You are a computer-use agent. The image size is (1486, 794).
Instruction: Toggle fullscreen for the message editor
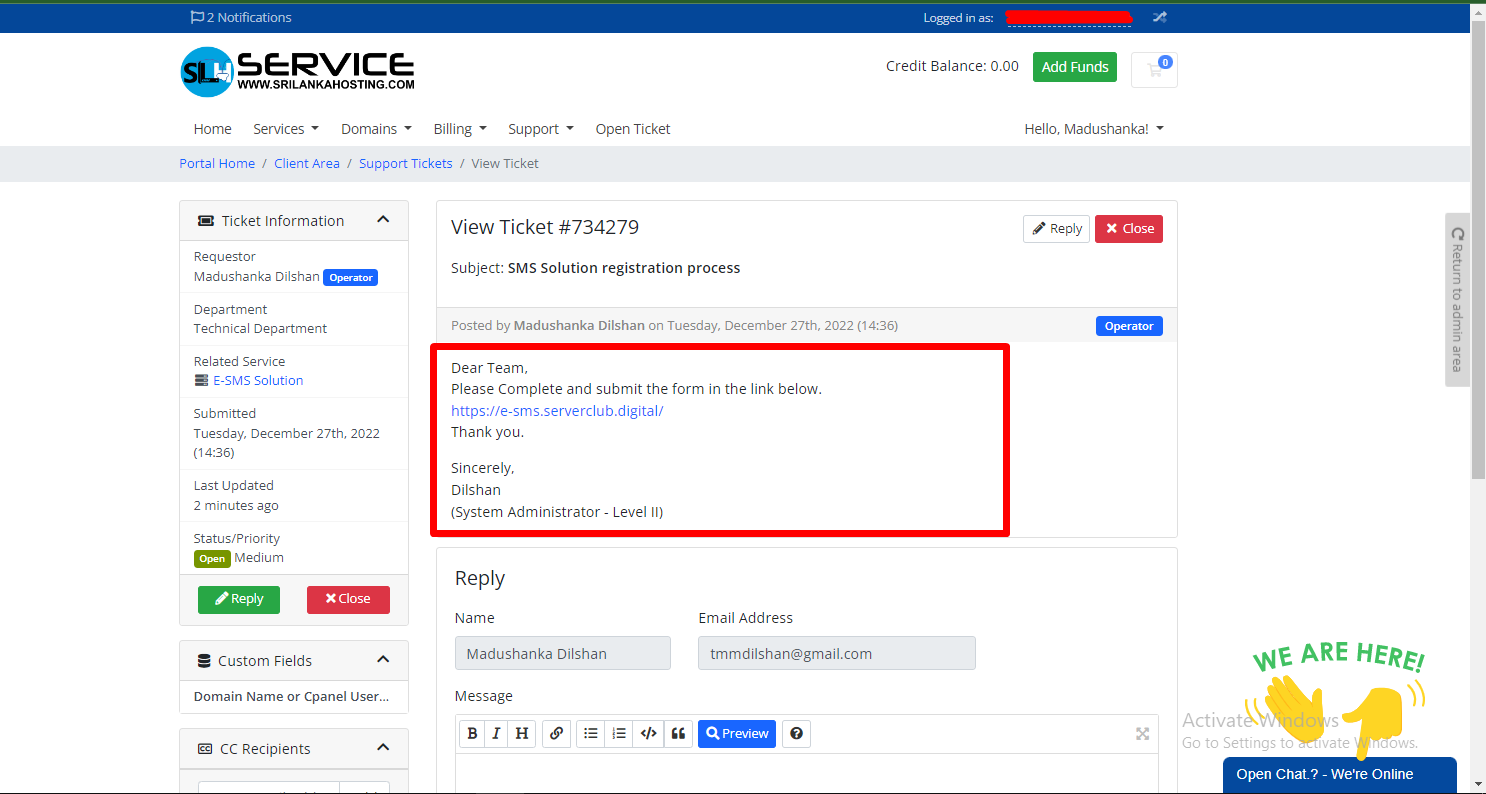tap(1142, 733)
